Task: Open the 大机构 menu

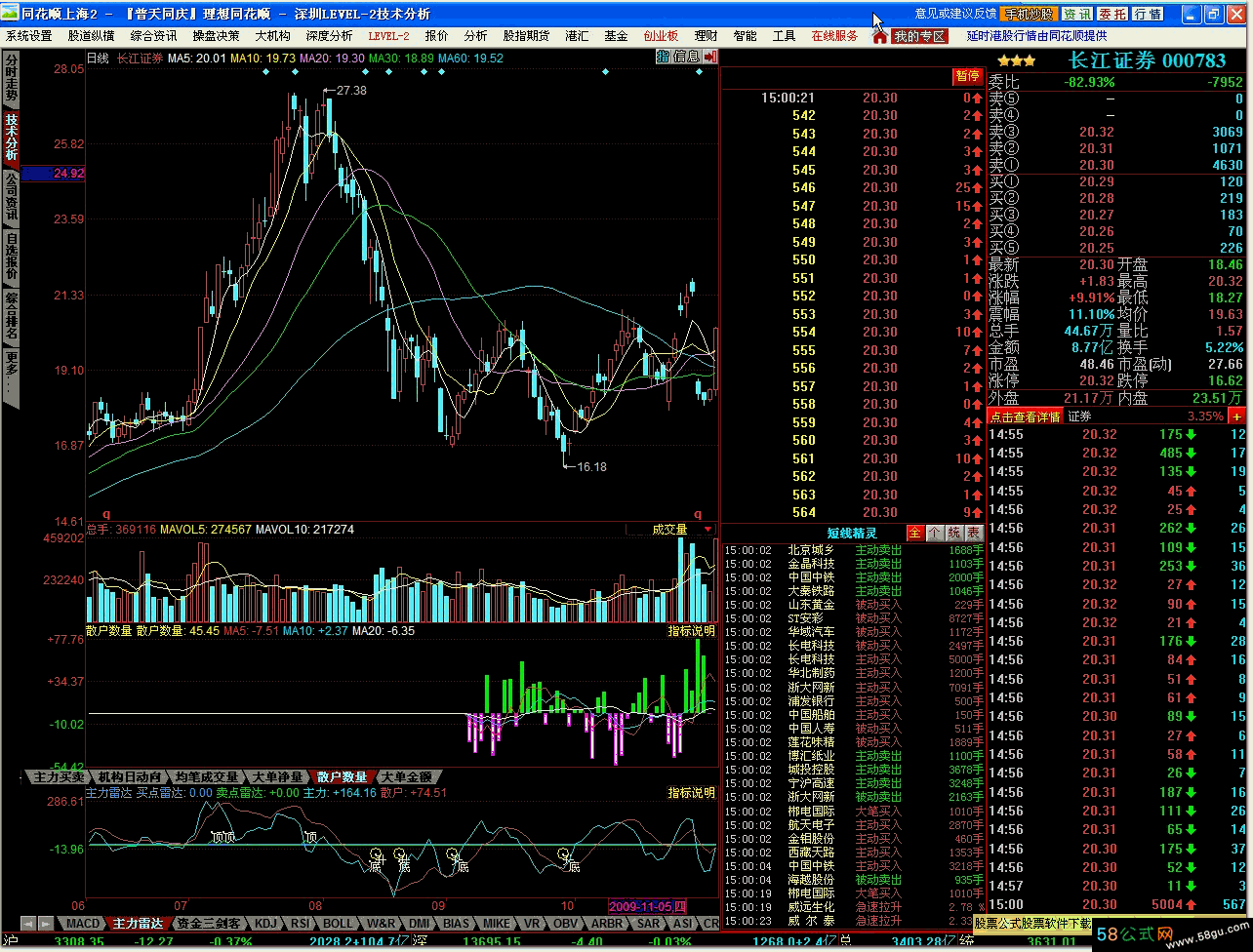Action: tap(272, 36)
